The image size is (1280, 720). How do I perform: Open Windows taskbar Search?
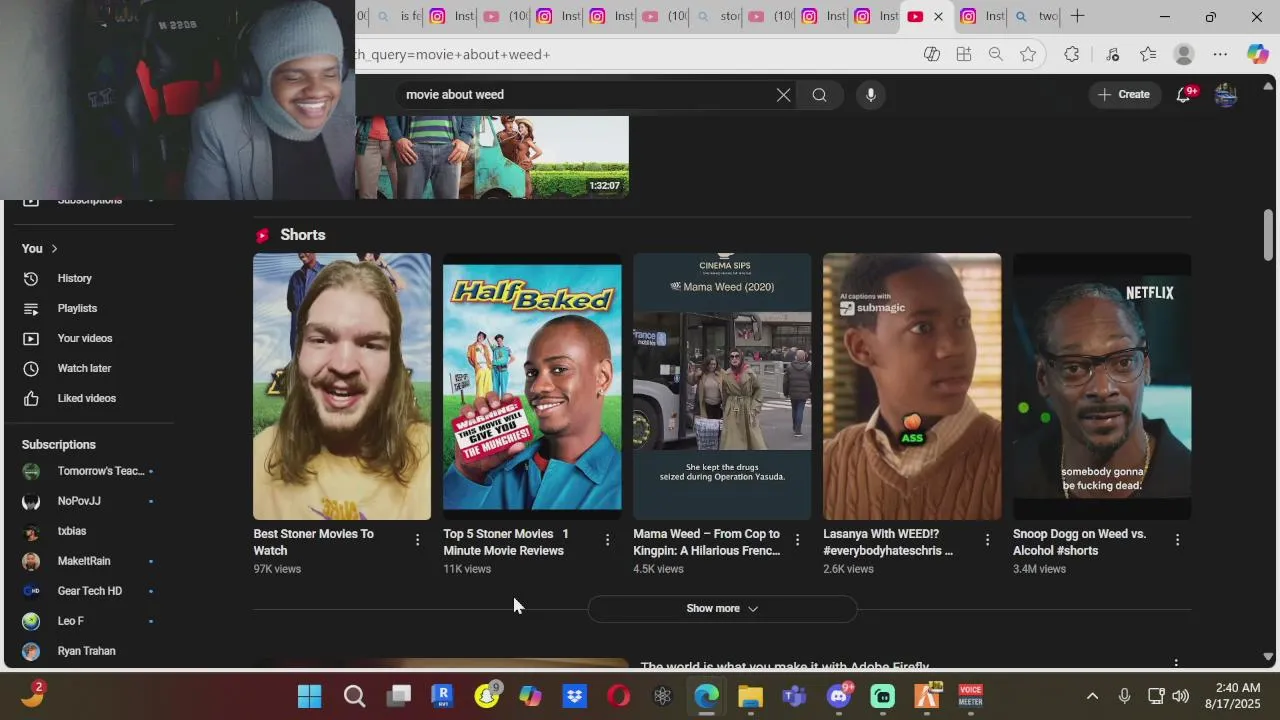point(354,696)
